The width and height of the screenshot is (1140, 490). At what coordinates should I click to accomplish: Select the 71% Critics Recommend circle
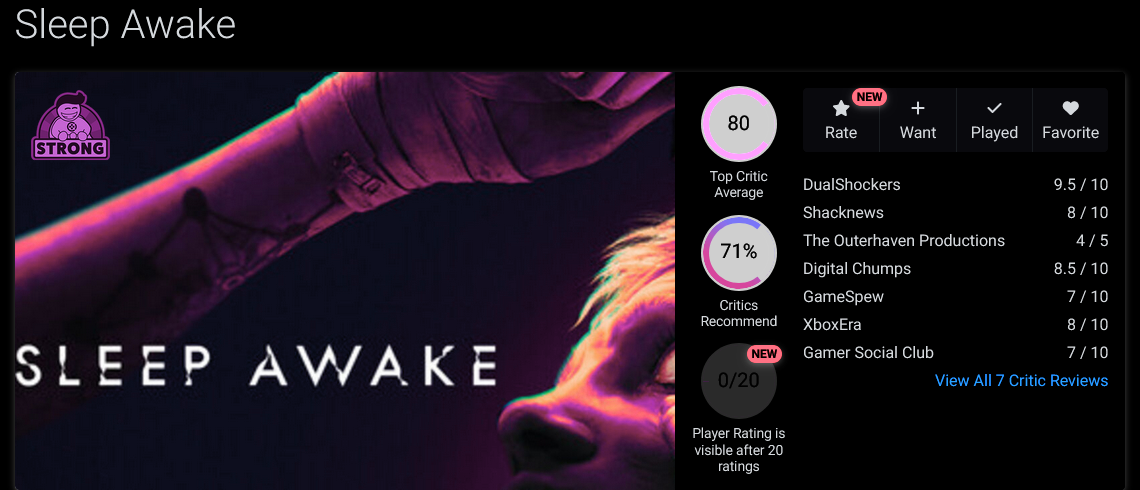(739, 252)
